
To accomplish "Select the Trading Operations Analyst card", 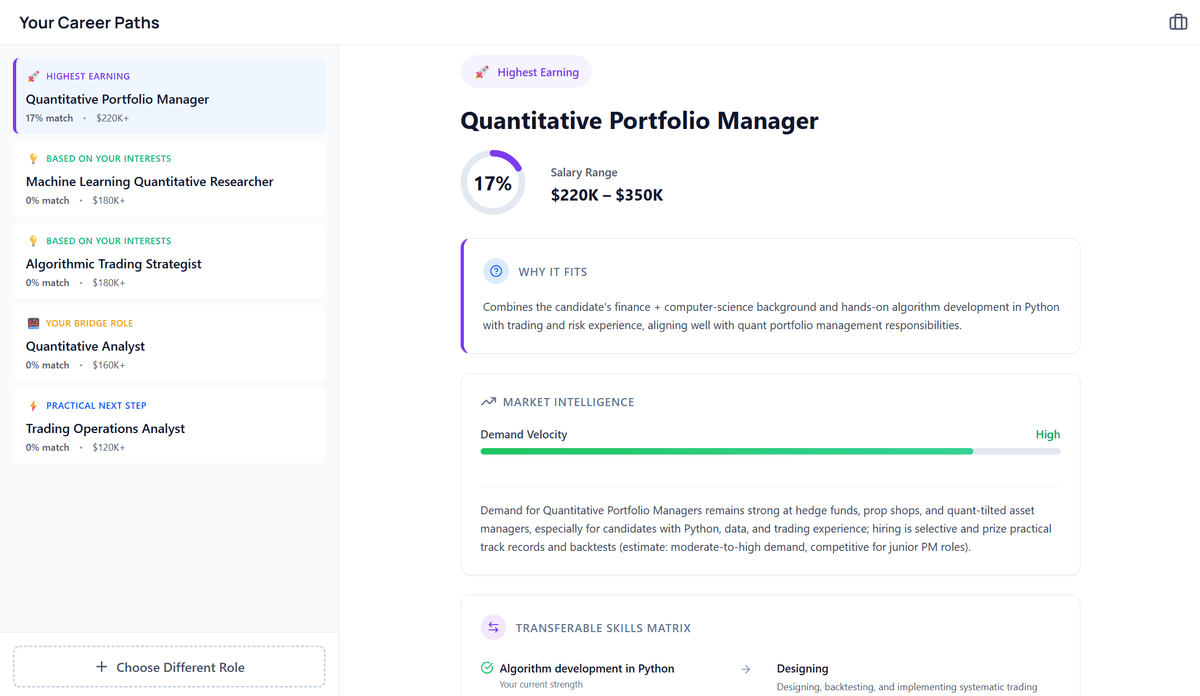I will pos(168,426).
